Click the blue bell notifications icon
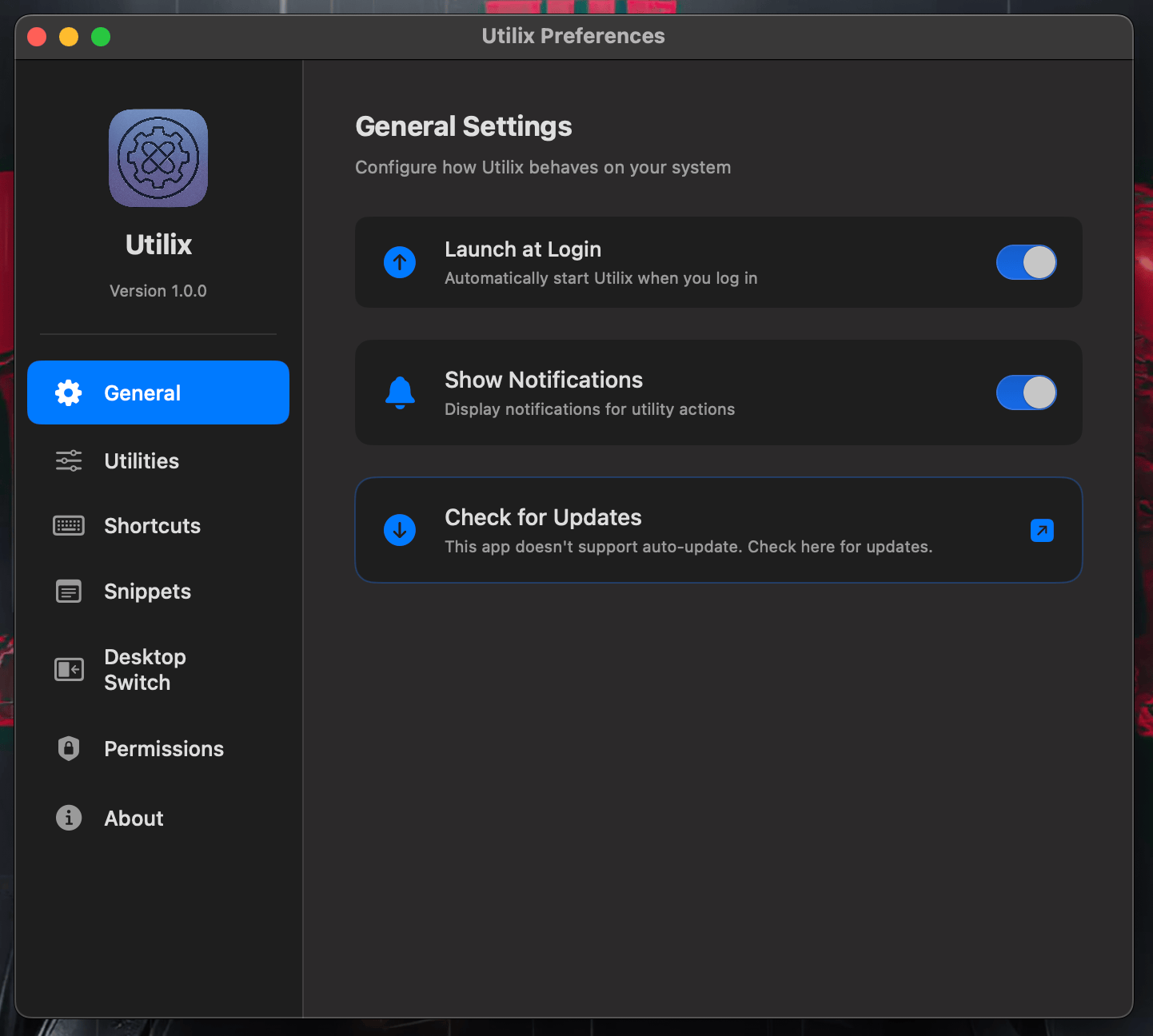This screenshot has height=1036, width=1153. pos(400,392)
